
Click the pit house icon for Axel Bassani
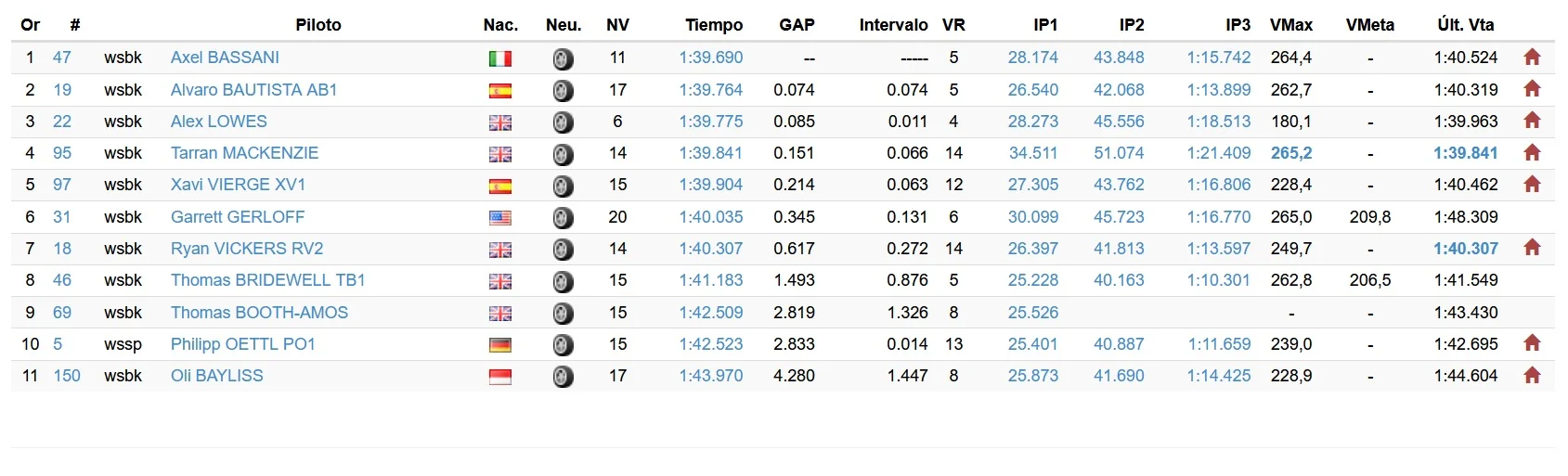click(x=1532, y=58)
